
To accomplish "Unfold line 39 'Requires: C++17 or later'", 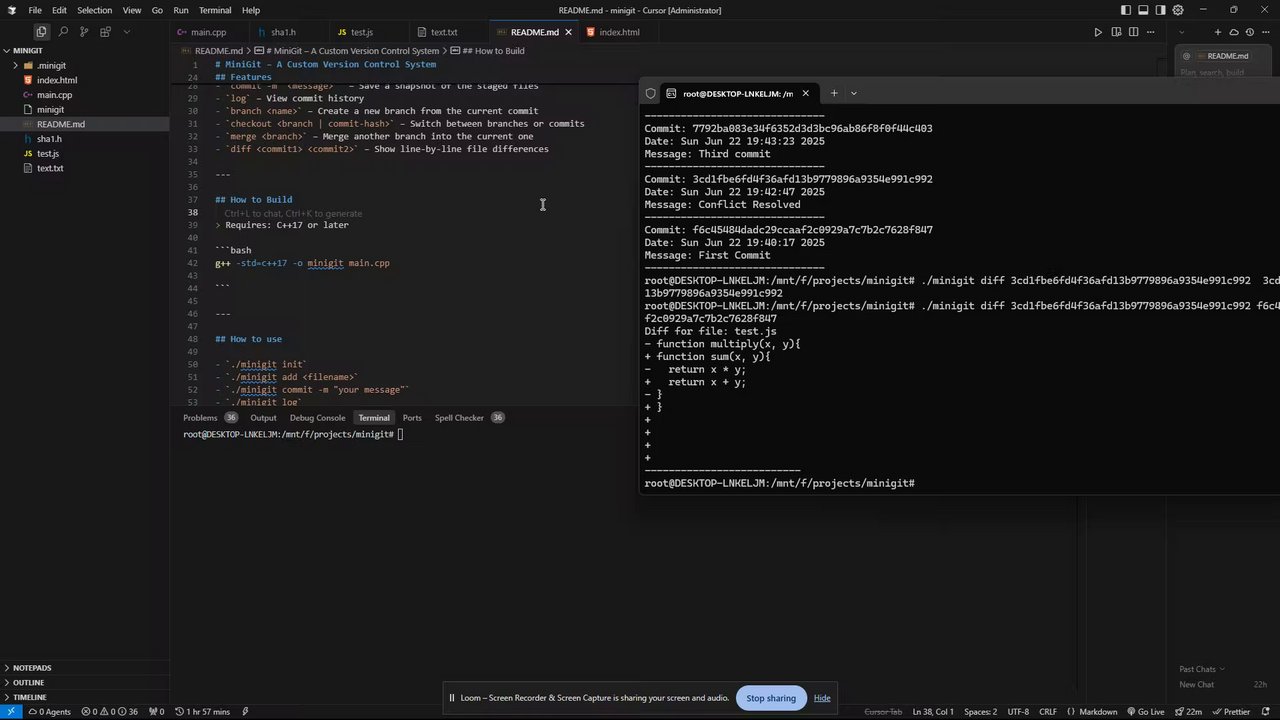I will (x=219, y=225).
